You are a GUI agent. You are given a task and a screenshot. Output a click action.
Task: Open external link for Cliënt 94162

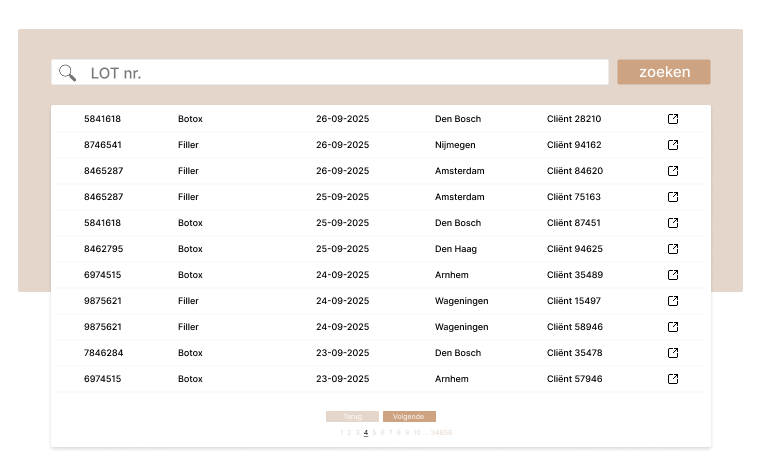click(673, 145)
